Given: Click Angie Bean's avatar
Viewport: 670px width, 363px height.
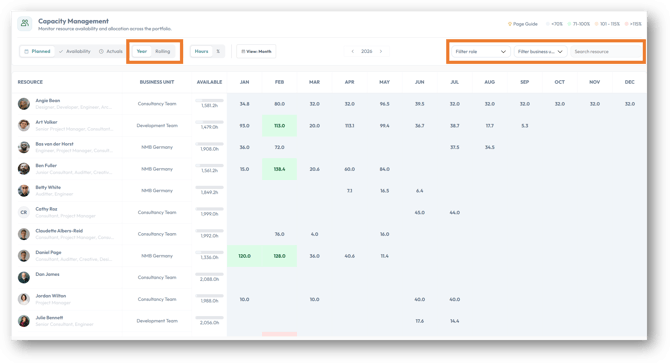Looking at the screenshot, I should (x=24, y=104).
